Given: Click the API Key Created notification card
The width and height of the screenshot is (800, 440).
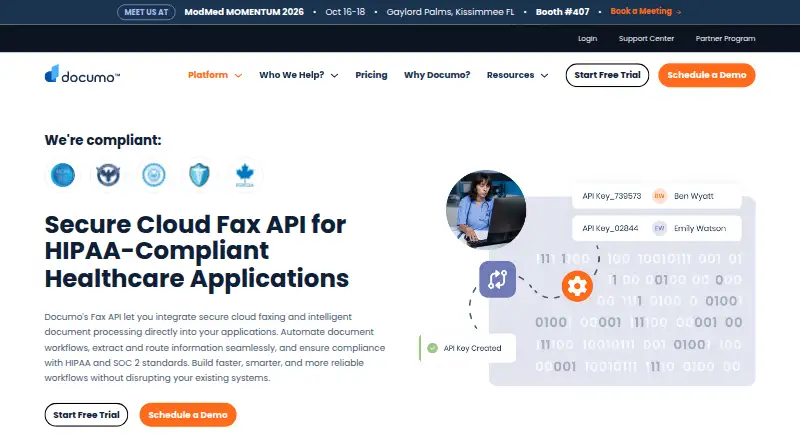Looking at the screenshot, I should (x=467, y=348).
